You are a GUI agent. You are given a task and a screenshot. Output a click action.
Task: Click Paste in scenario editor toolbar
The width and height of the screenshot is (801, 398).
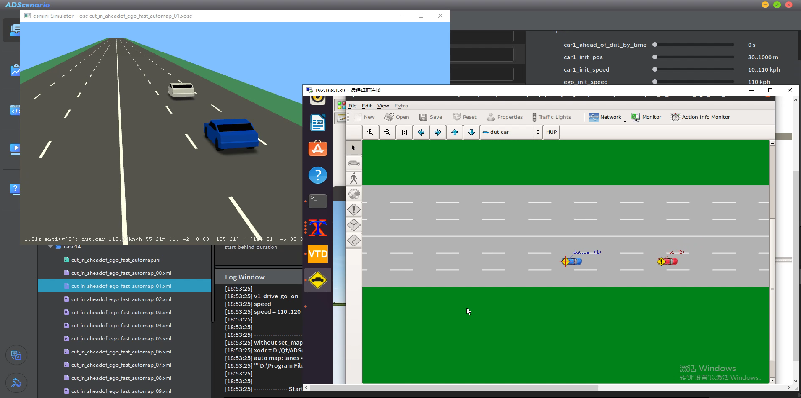[465, 117]
